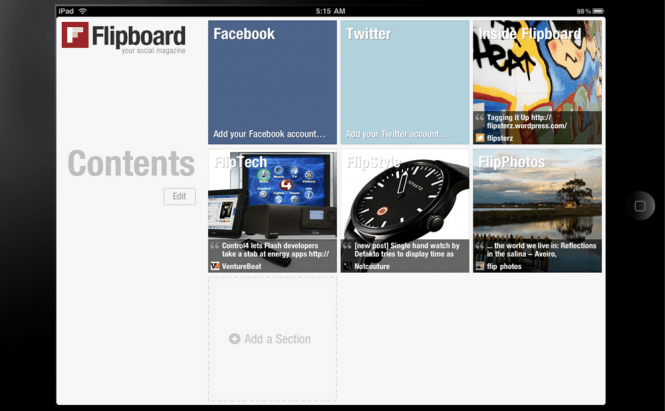665x411 pixels.
Task: Click the flipsterz source icon
Action: [x=480, y=137]
